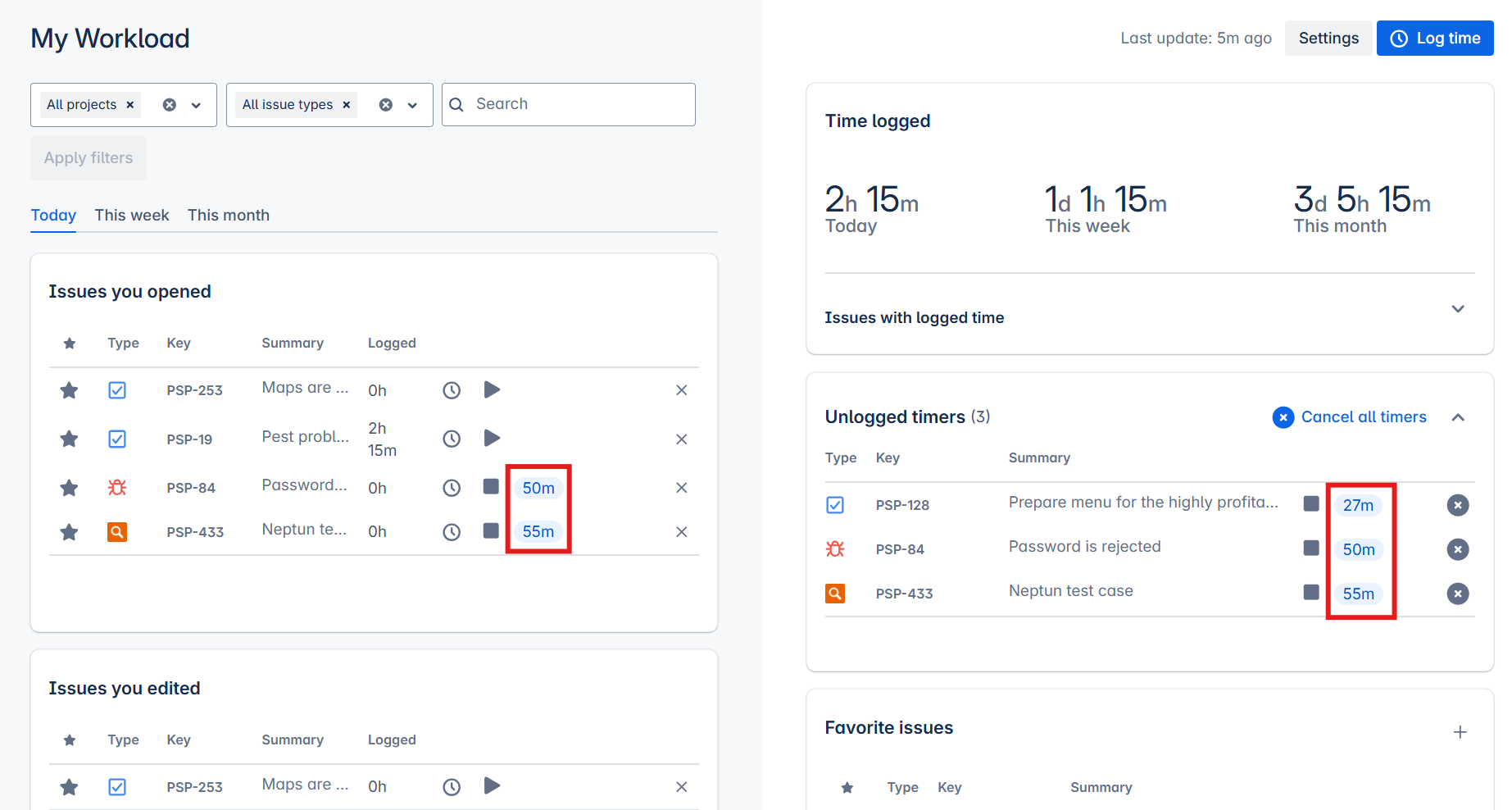Clear all selected projects filter
Screen dimensions: 1512x810
pyautogui.click(x=170, y=105)
